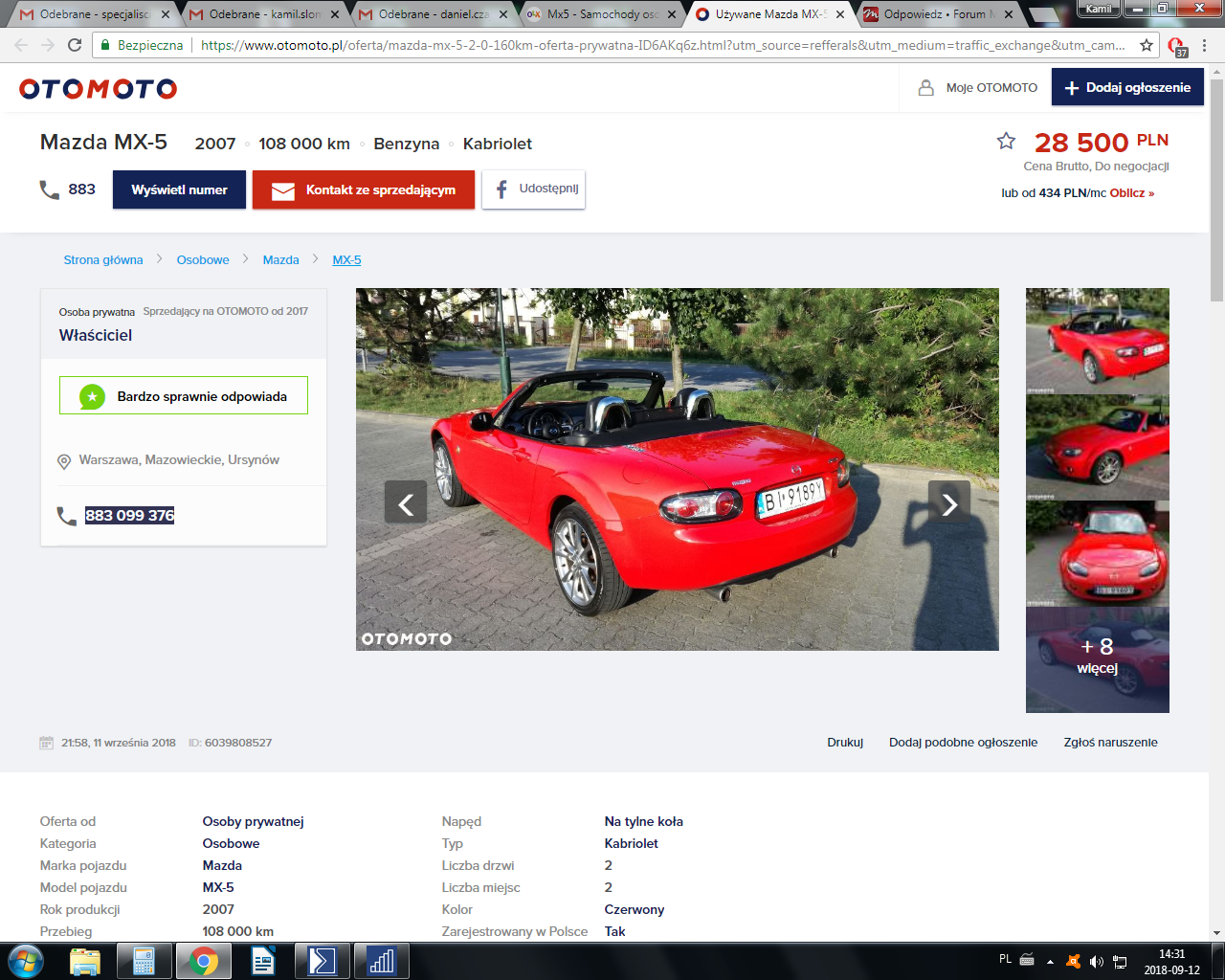Show the next photo with the right arrow
This screenshot has width=1225, height=980.
pyautogui.click(x=949, y=502)
